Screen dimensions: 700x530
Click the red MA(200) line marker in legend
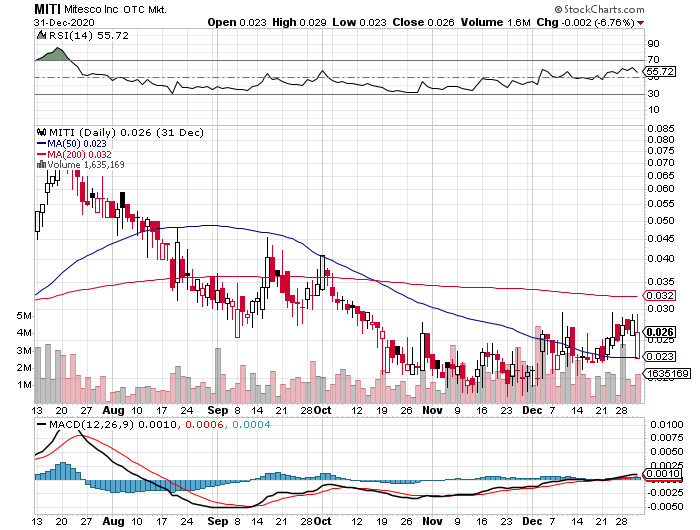click(x=41, y=154)
